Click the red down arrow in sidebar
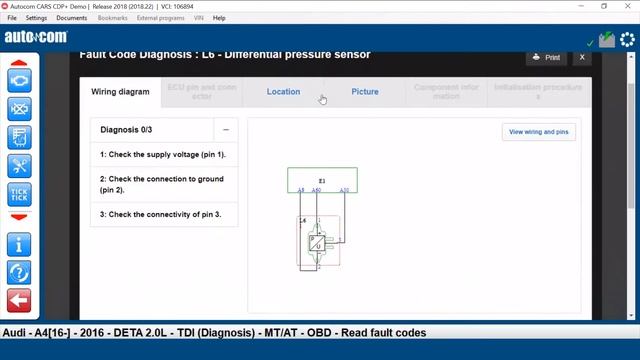Screen dimensions: 640x360 [x=19, y=217]
